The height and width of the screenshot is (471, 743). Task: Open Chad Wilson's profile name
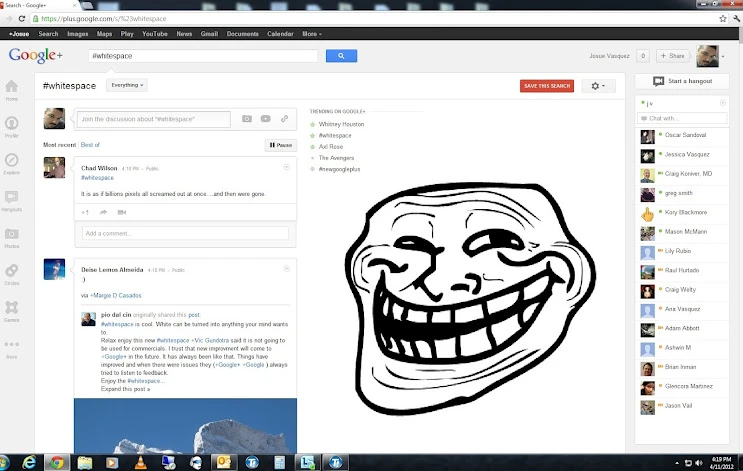pyautogui.click(x=99, y=168)
